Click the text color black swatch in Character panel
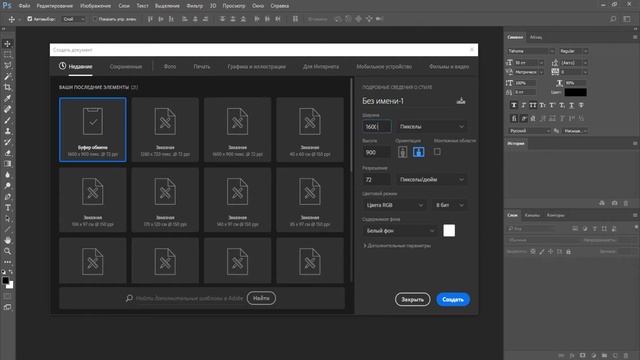 pyautogui.click(x=576, y=93)
